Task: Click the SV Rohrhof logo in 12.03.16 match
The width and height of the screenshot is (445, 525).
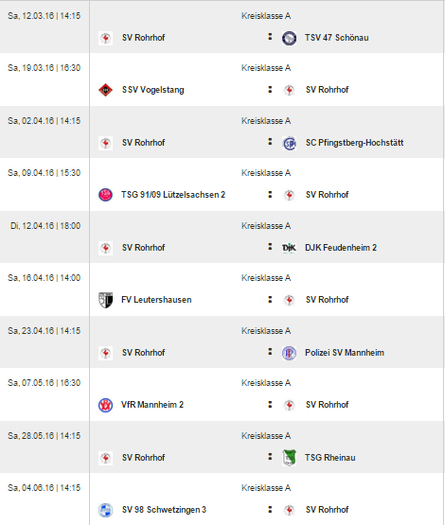Action: (x=105, y=38)
